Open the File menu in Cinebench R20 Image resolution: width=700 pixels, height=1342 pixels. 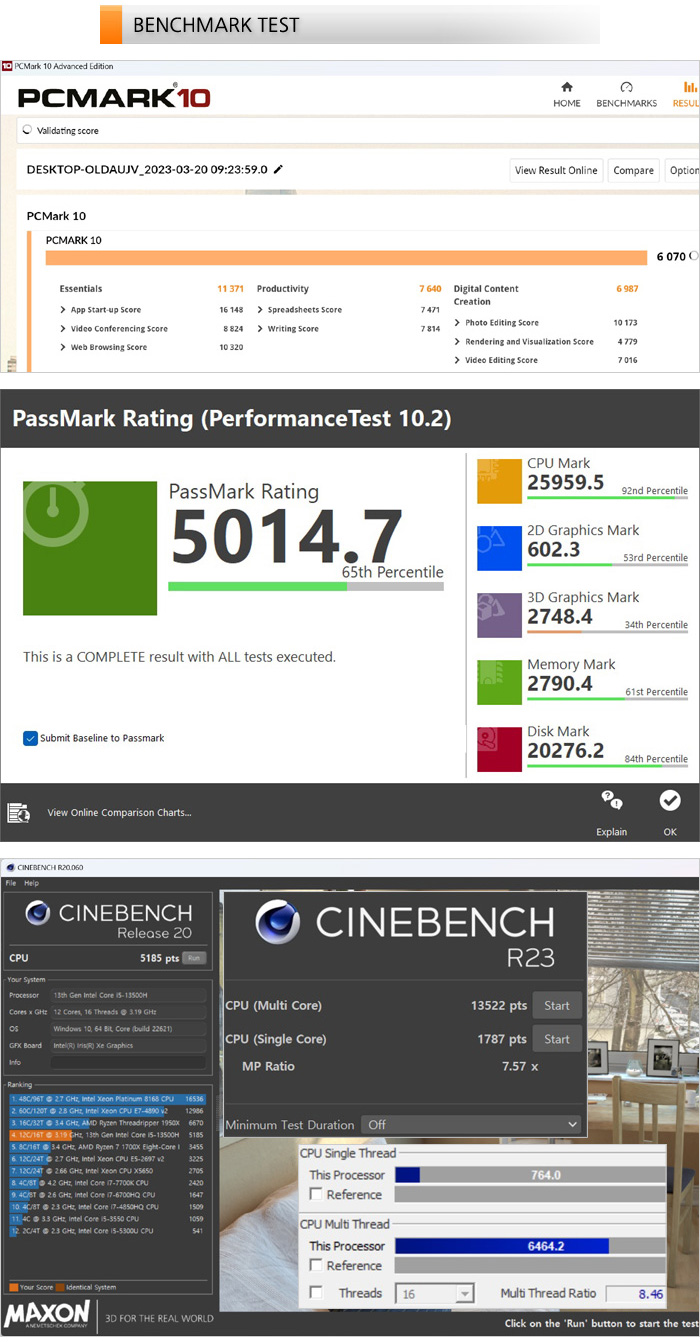(x=11, y=883)
